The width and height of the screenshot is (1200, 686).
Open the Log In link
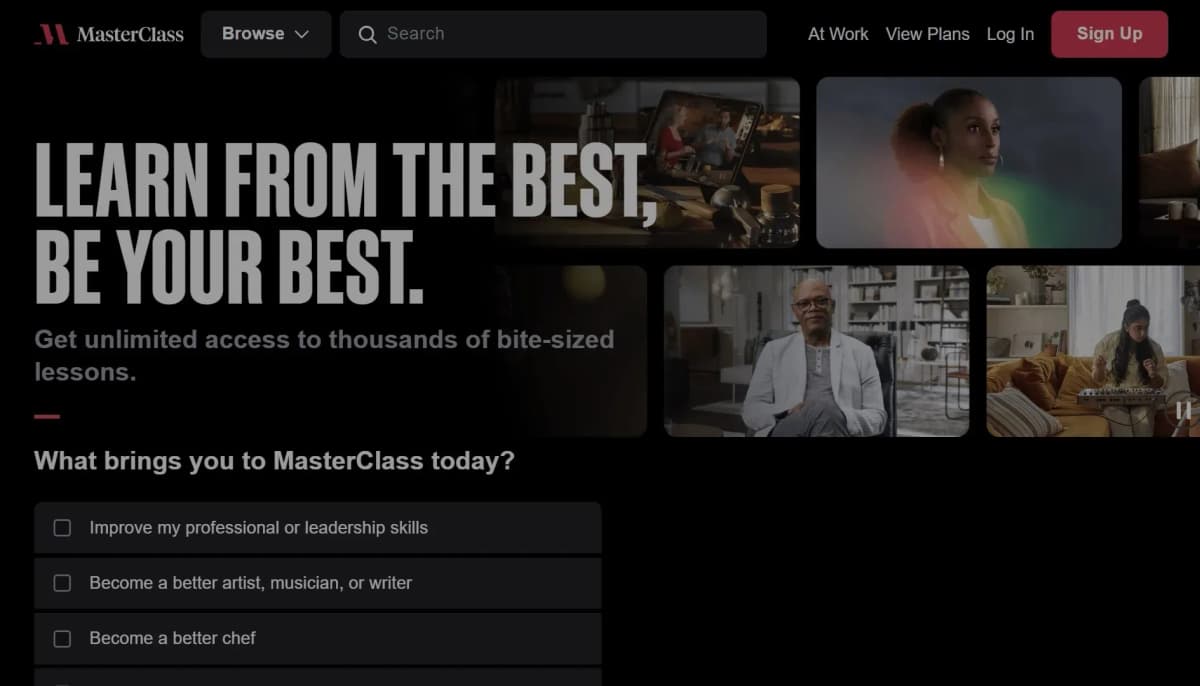click(x=1010, y=34)
